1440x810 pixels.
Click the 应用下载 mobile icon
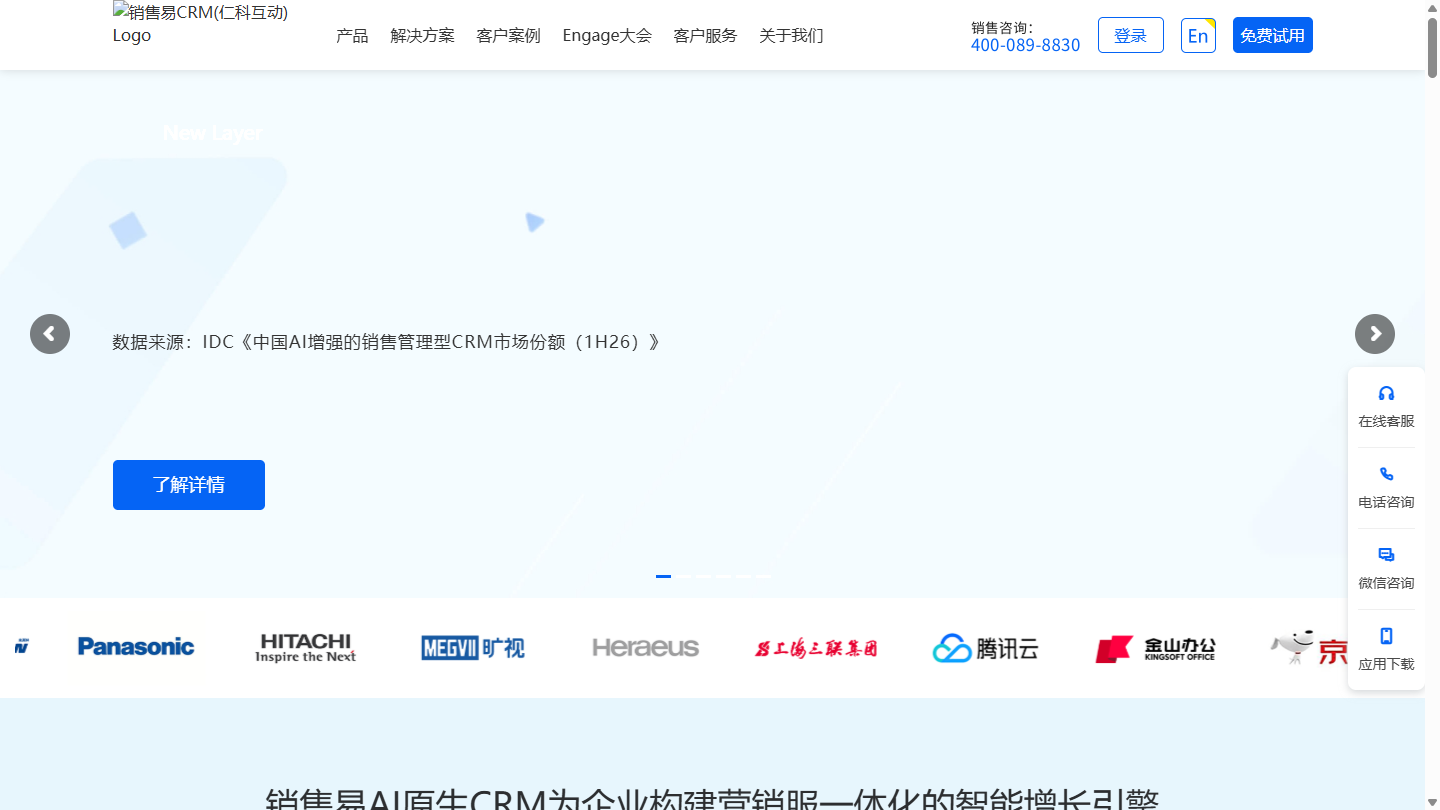point(1386,636)
